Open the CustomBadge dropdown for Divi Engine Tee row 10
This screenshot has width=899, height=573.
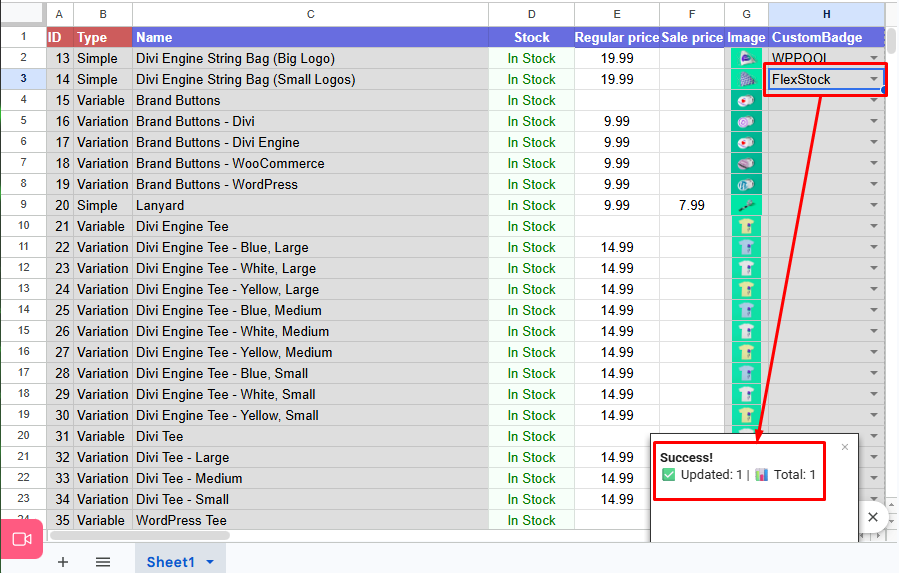[874, 226]
